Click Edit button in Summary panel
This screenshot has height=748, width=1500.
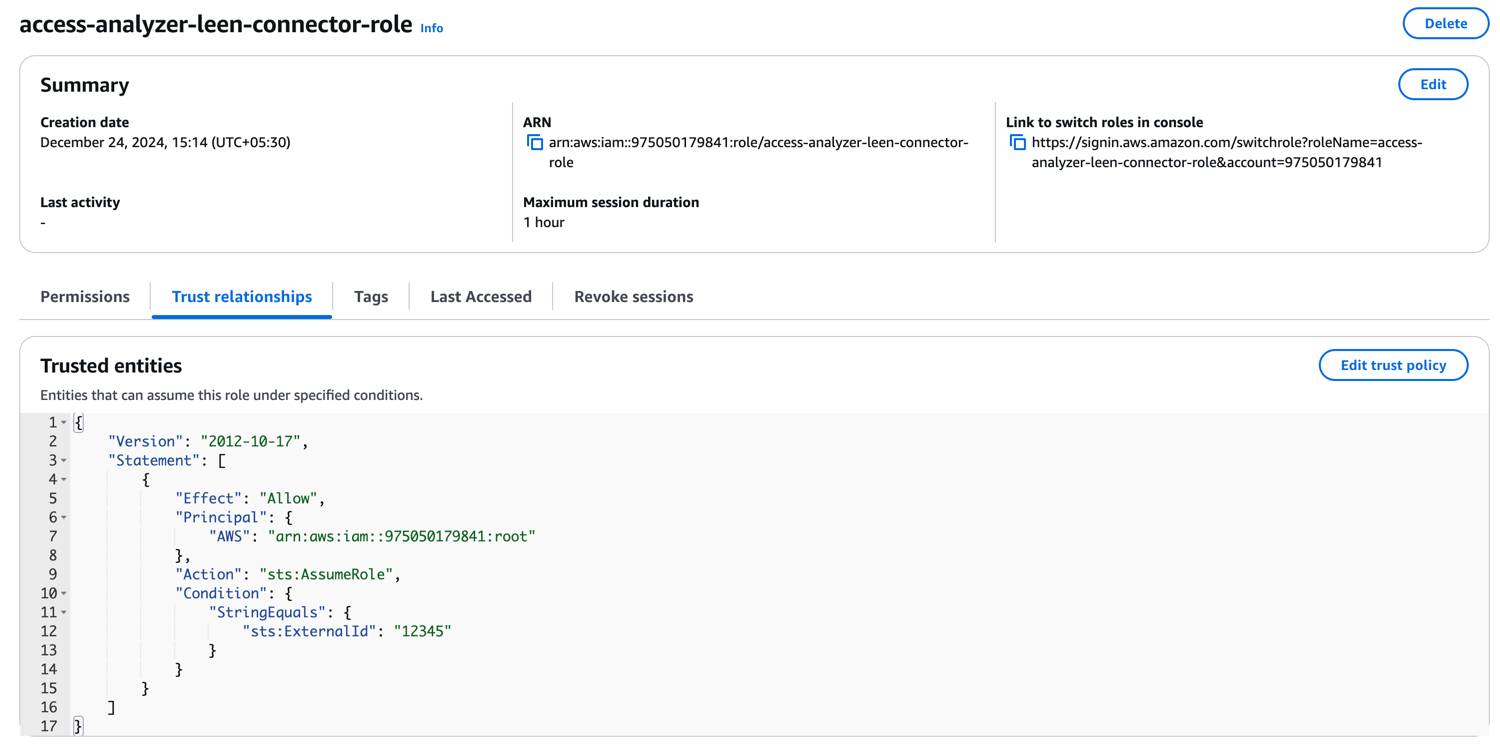(1433, 84)
